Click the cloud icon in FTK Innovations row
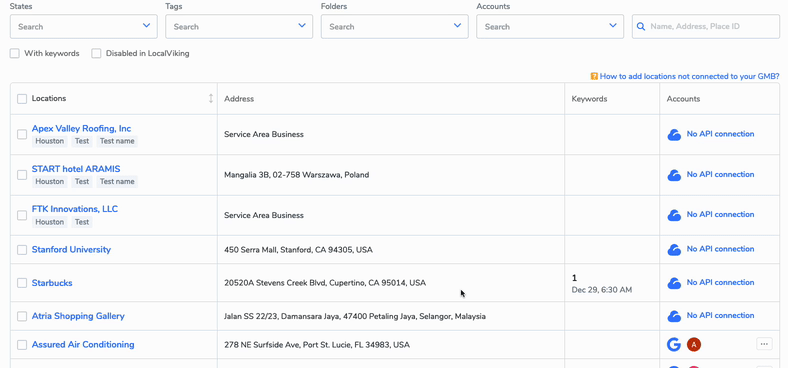 (x=674, y=215)
